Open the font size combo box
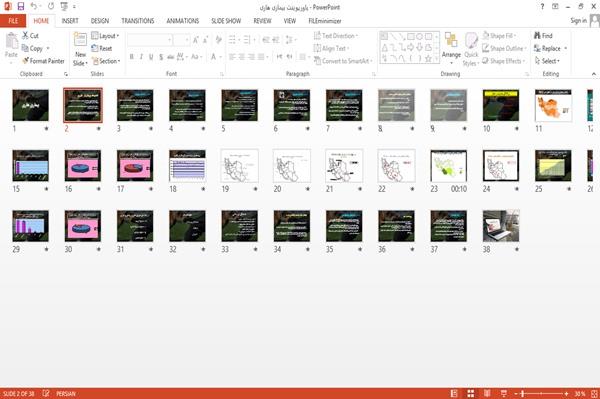 [x=182, y=39]
